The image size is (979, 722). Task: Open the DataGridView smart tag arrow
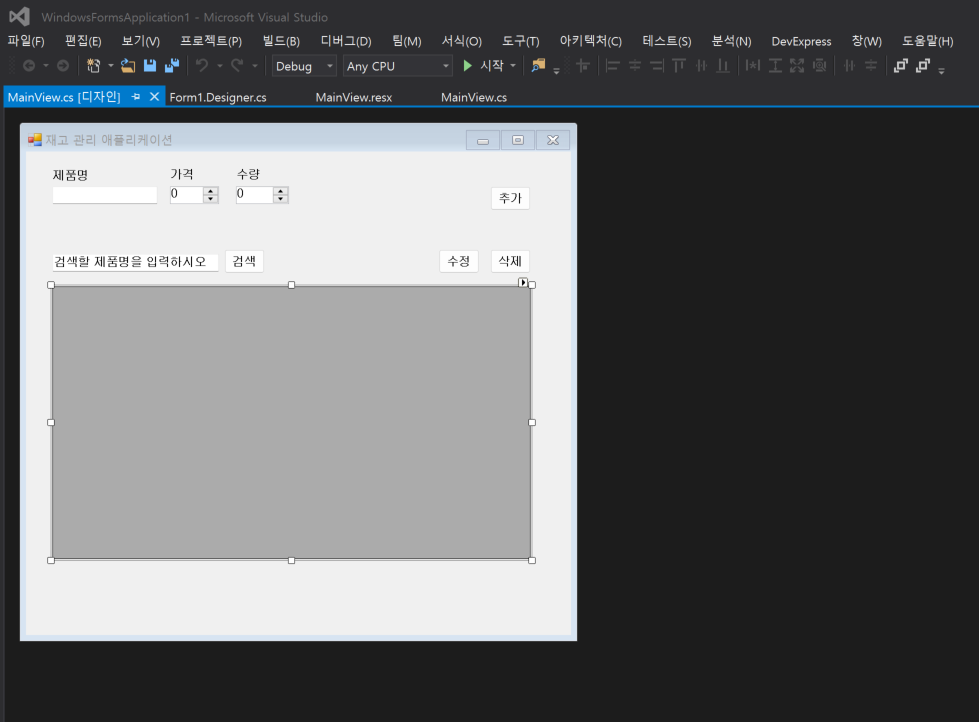pyautogui.click(x=523, y=282)
